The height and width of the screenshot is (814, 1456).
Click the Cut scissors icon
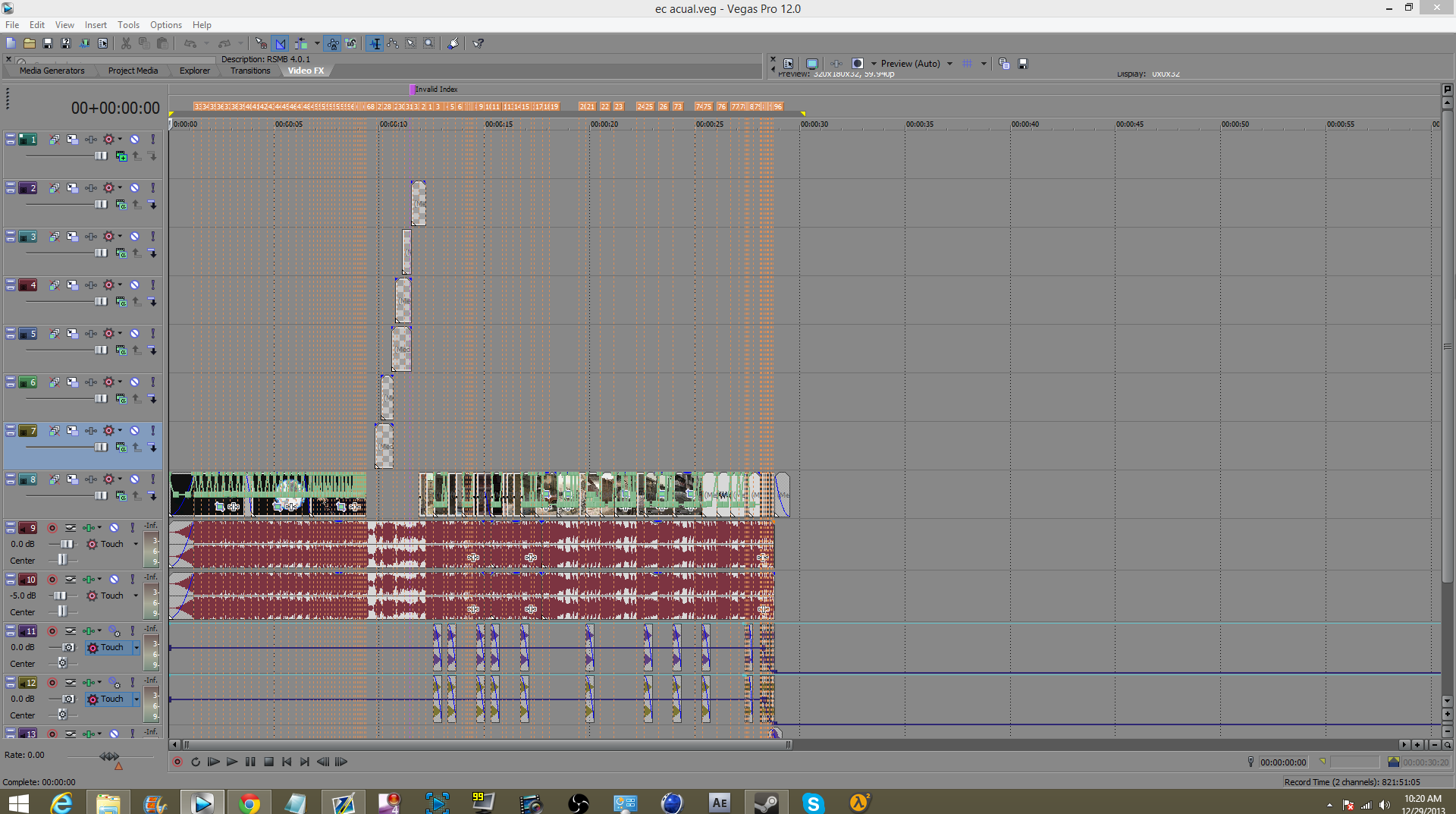126,43
